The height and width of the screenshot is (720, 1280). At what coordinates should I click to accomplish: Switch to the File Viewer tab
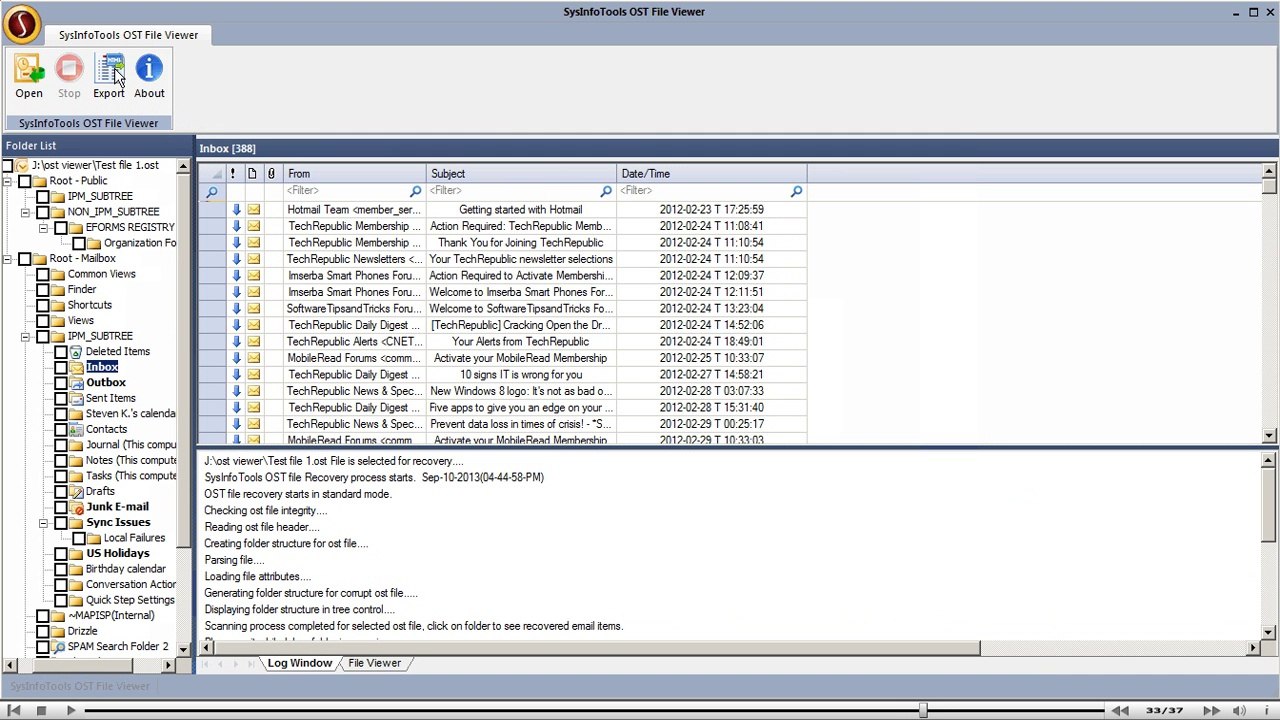(374, 663)
